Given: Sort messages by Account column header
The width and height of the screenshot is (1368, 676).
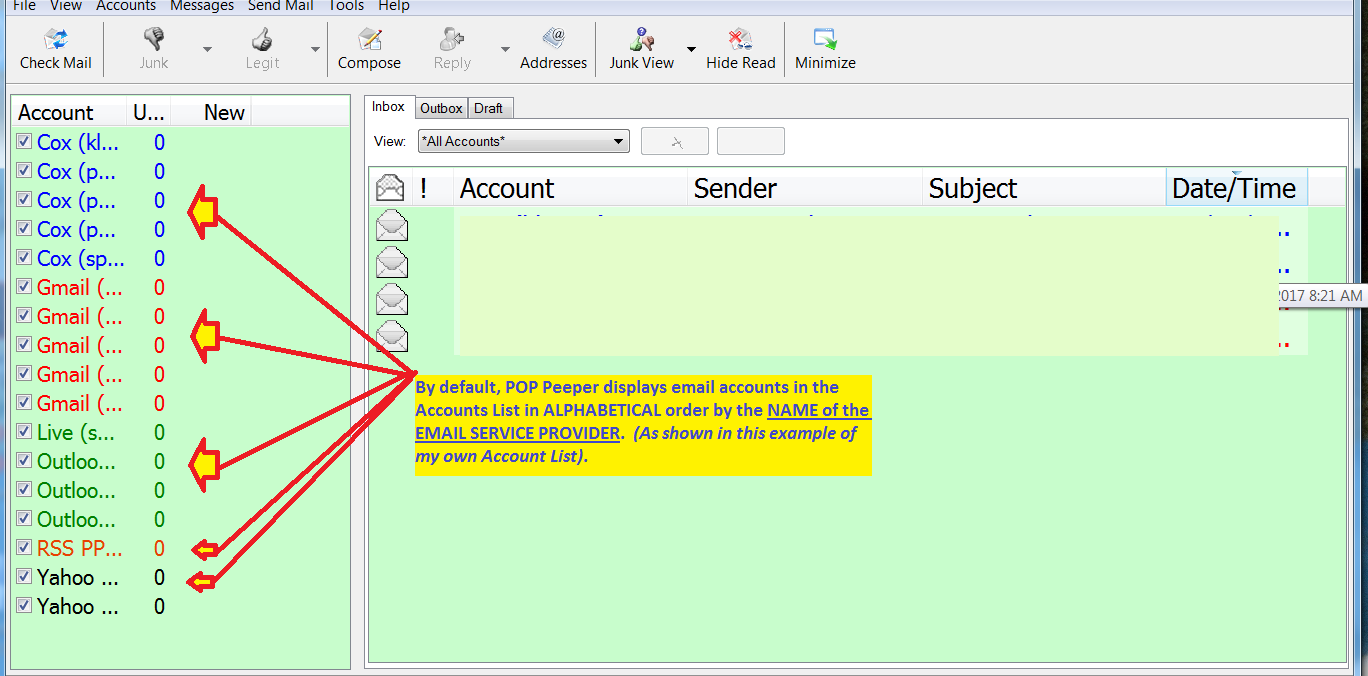Looking at the screenshot, I should click(x=571, y=188).
